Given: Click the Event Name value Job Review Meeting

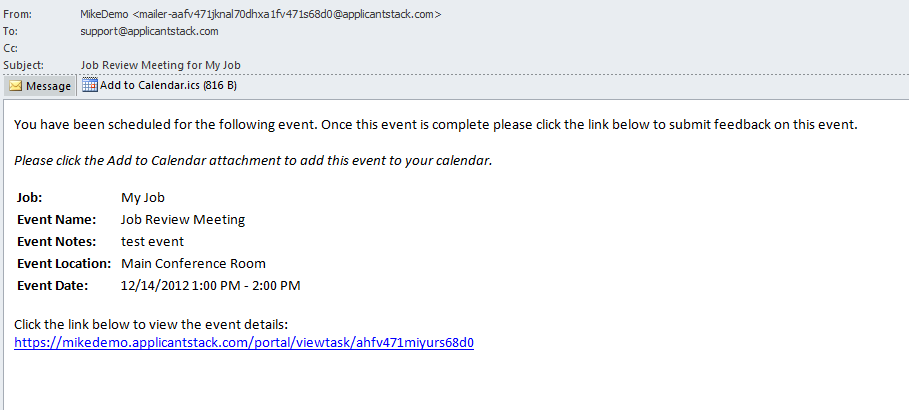Looking at the screenshot, I should point(183,219).
